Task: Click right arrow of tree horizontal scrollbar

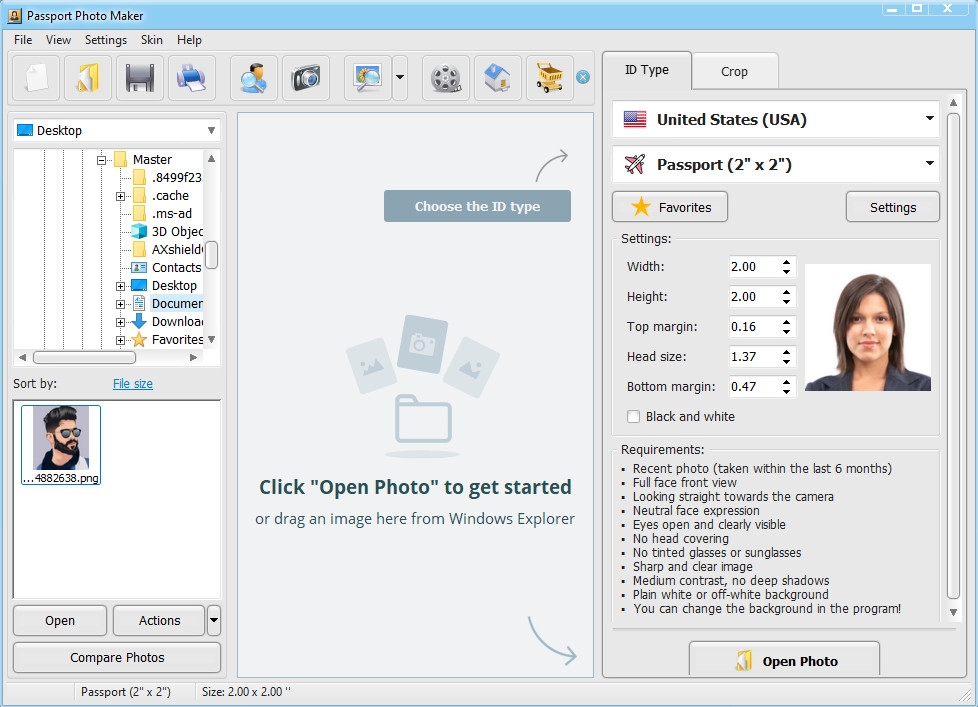Action: click(193, 357)
